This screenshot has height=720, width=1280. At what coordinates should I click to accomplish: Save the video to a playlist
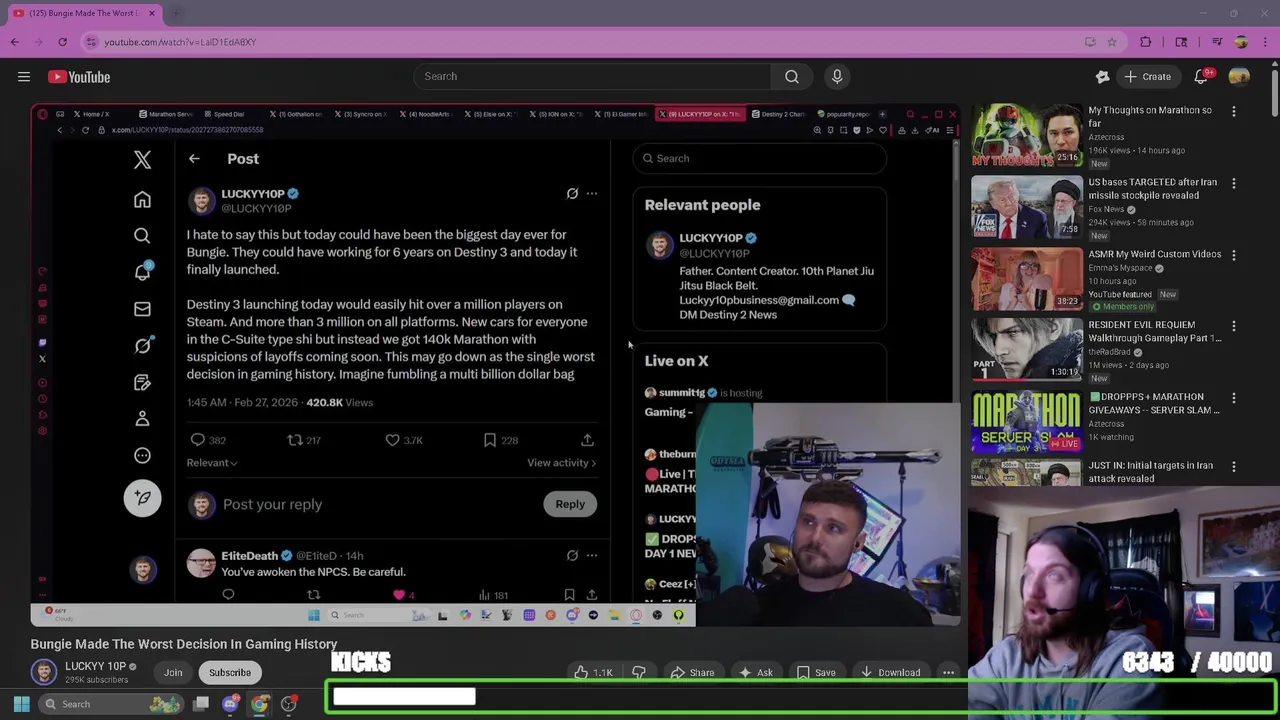(x=816, y=673)
